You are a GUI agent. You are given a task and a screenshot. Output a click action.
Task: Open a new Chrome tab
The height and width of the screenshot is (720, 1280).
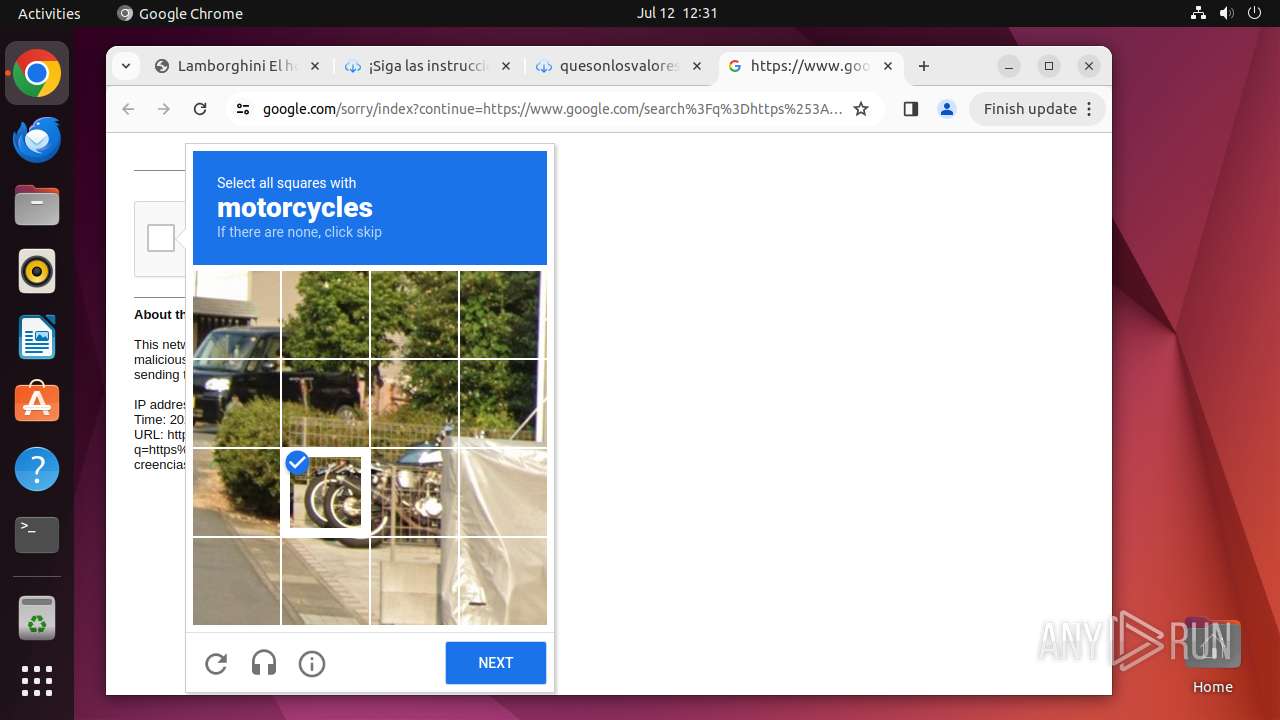pos(924,66)
